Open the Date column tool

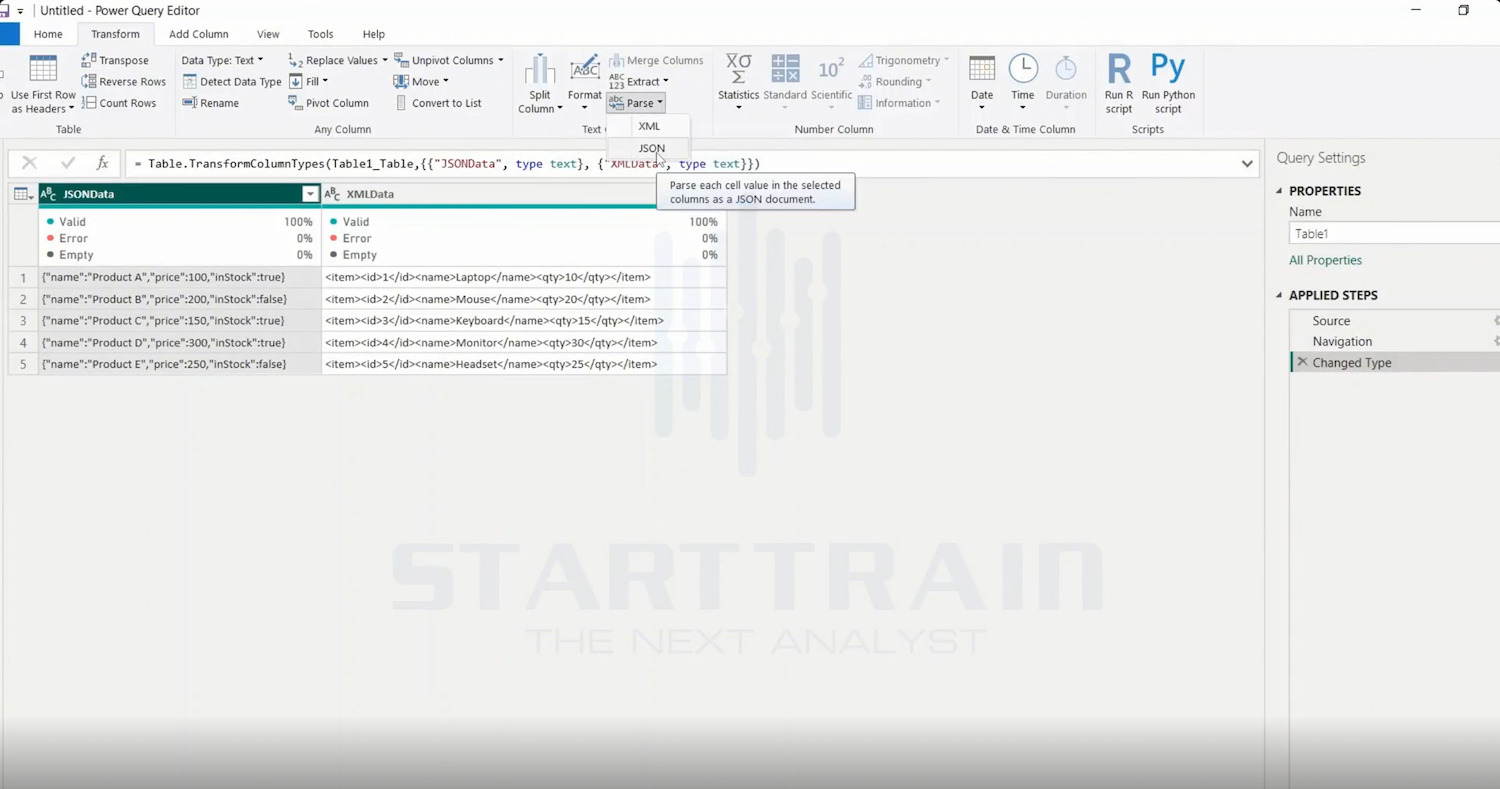click(982, 83)
